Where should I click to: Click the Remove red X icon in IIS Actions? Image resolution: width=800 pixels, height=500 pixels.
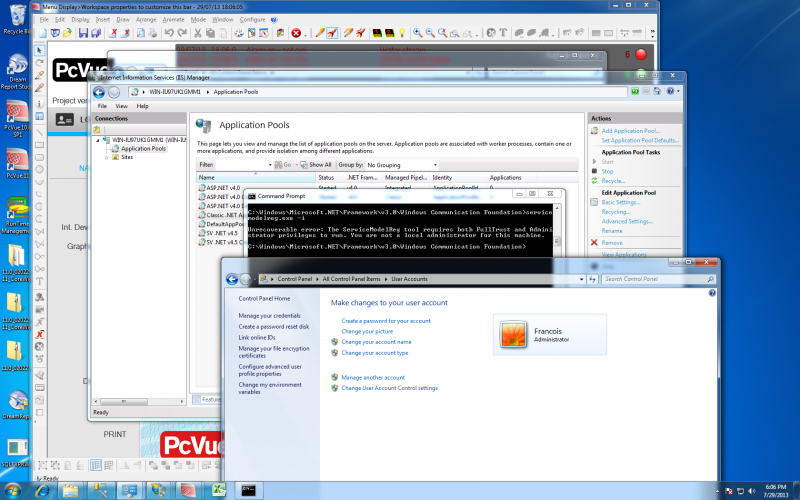[x=594, y=243]
